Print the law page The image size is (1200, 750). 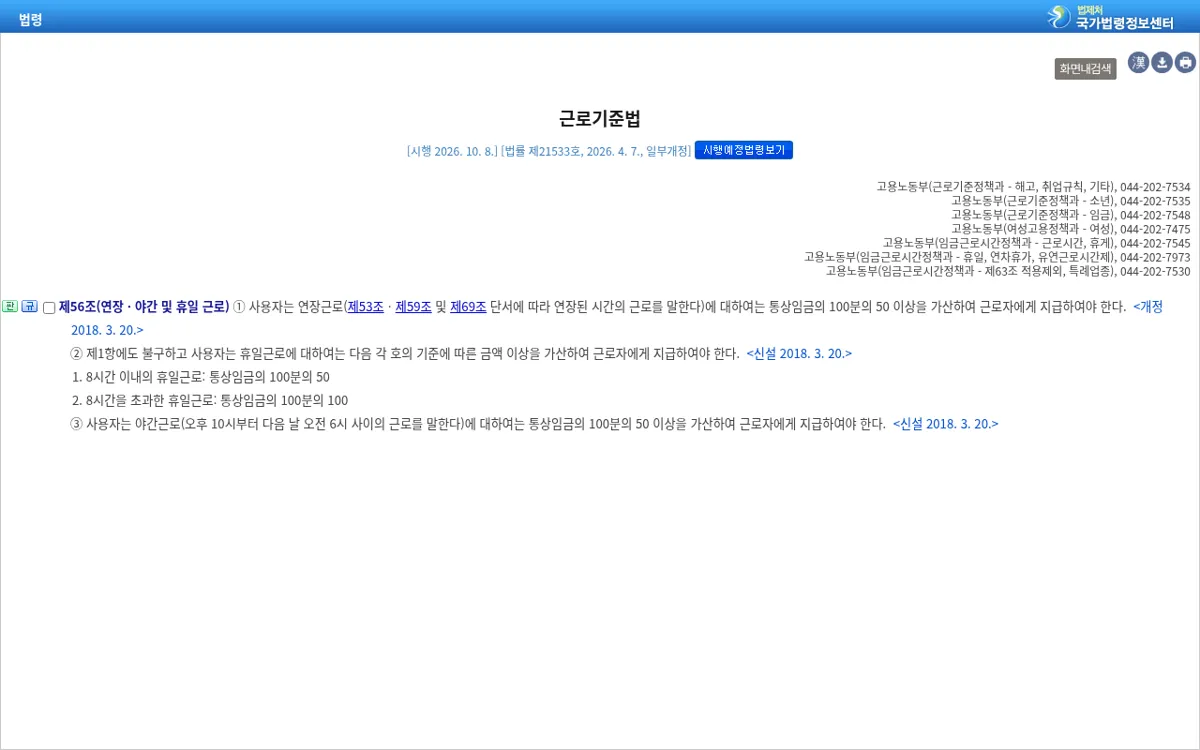[1185, 63]
